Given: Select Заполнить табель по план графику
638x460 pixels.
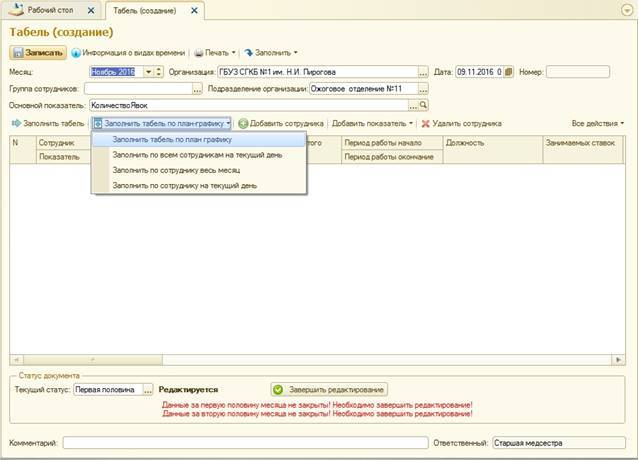Looking at the screenshot, I should pyautogui.click(x=172, y=140).
